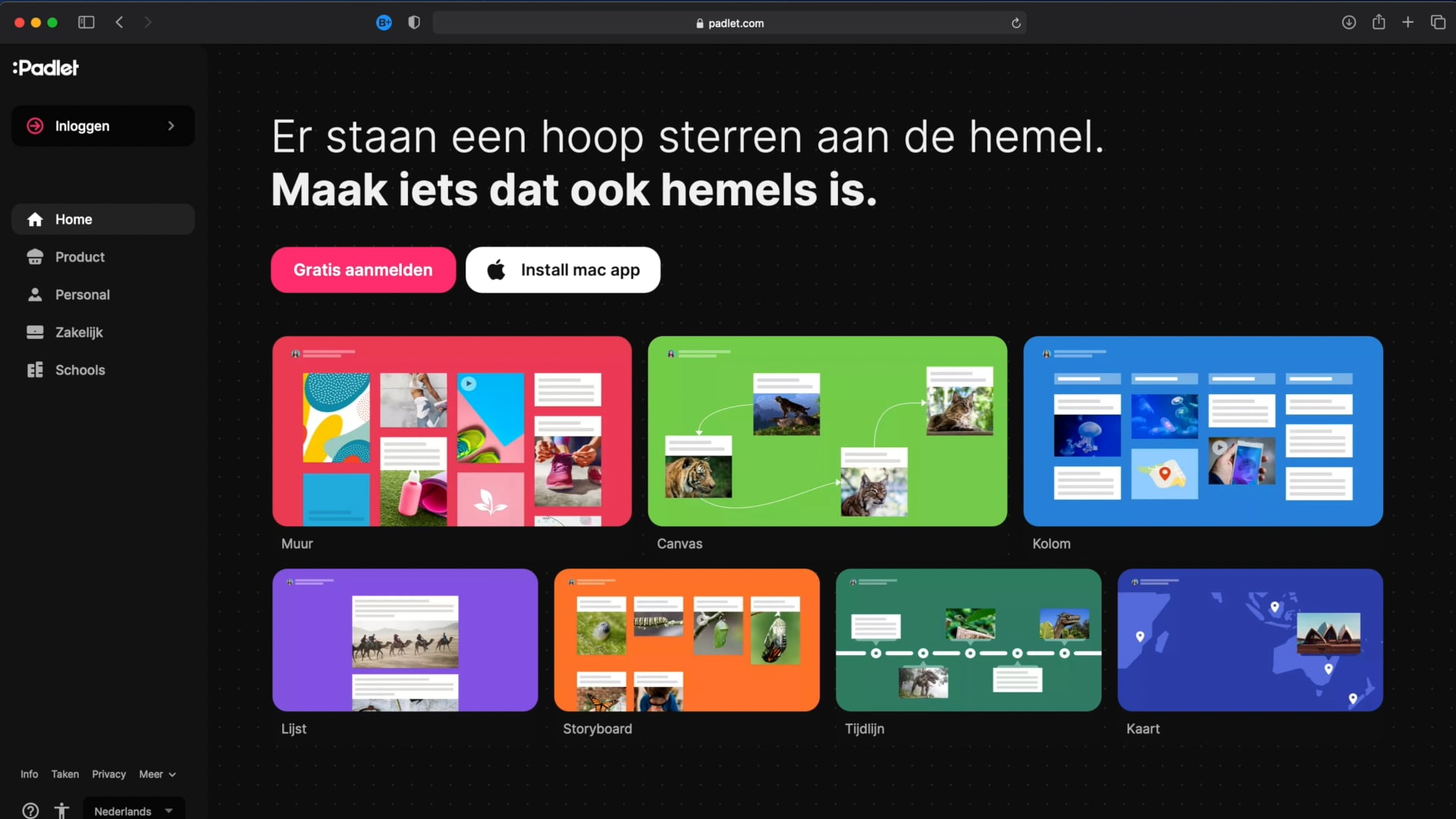Open the Info footer link
This screenshot has width=1456, height=819.
[29, 774]
